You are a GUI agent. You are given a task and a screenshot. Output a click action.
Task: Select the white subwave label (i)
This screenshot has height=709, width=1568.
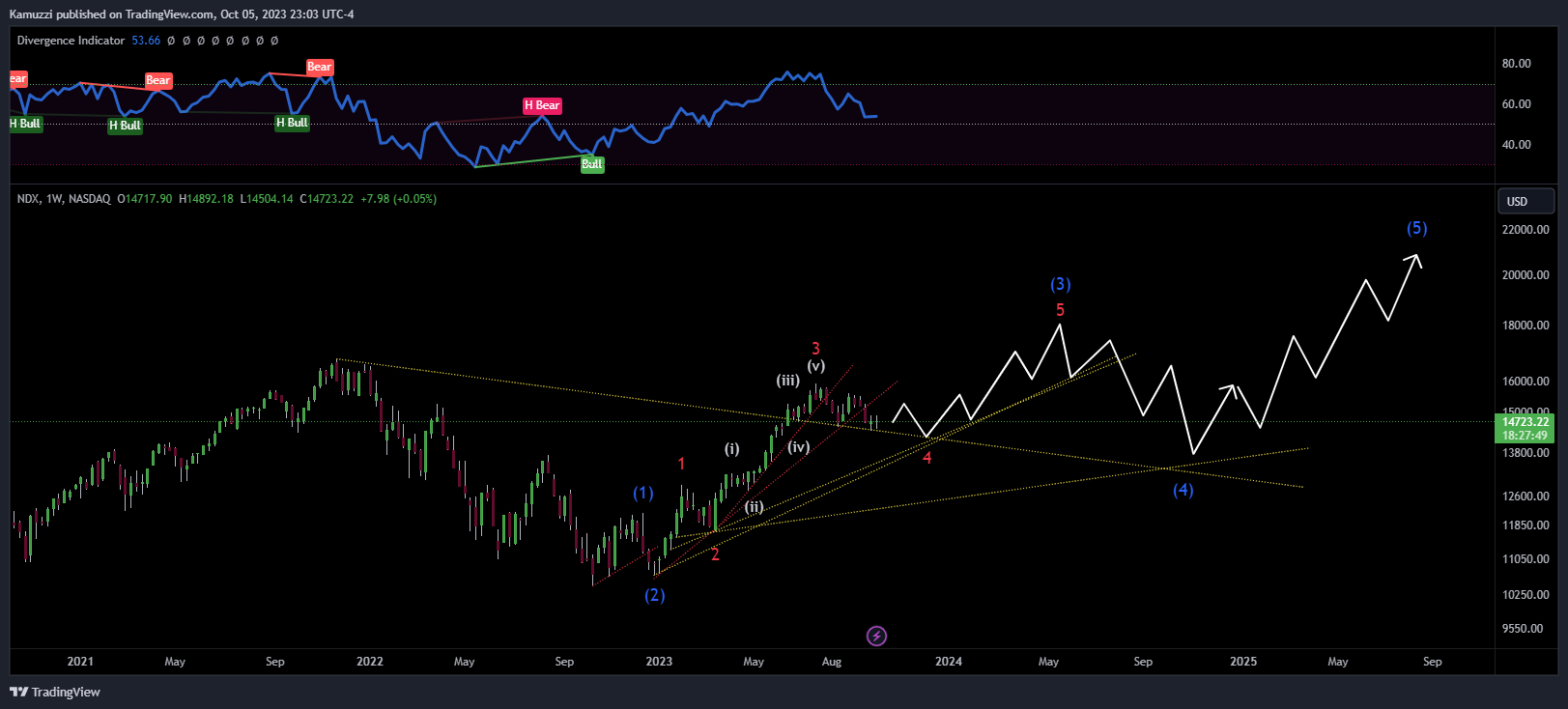click(x=732, y=448)
